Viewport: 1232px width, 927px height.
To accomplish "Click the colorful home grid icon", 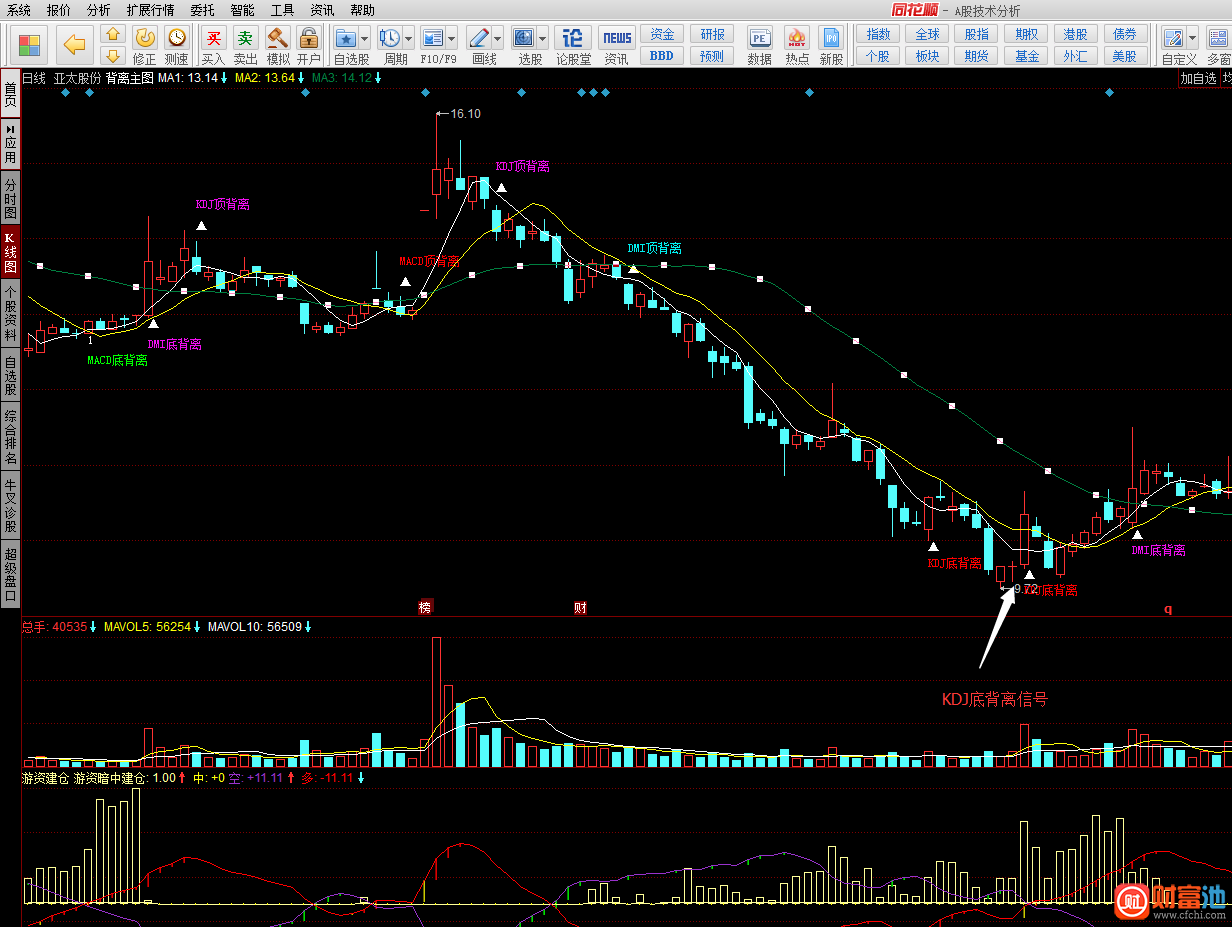I will point(30,45).
